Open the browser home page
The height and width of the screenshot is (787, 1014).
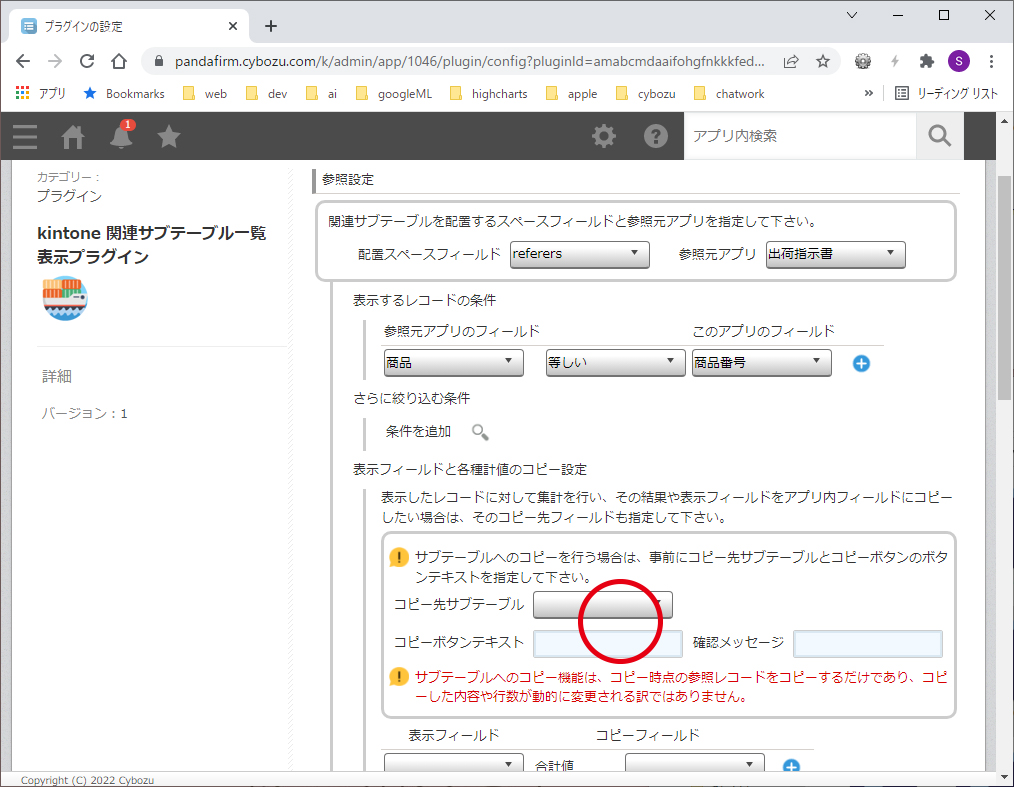click(x=119, y=61)
